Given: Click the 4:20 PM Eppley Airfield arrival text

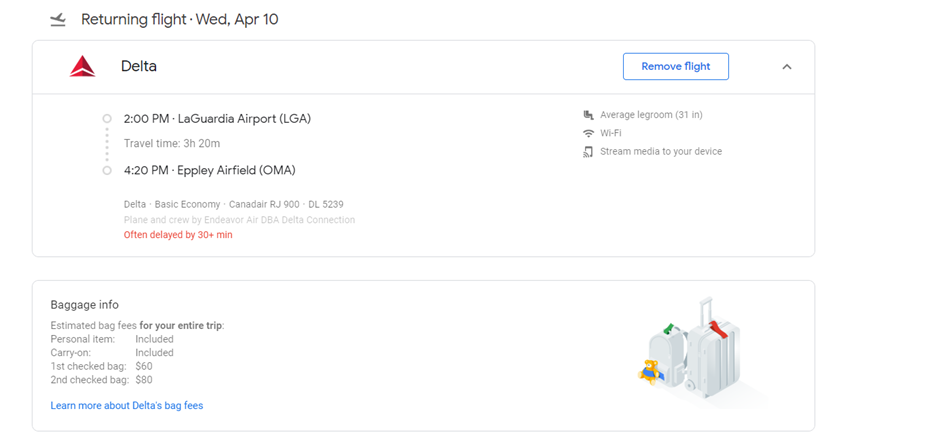Looking at the screenshot, I should [x=209, y=170].
